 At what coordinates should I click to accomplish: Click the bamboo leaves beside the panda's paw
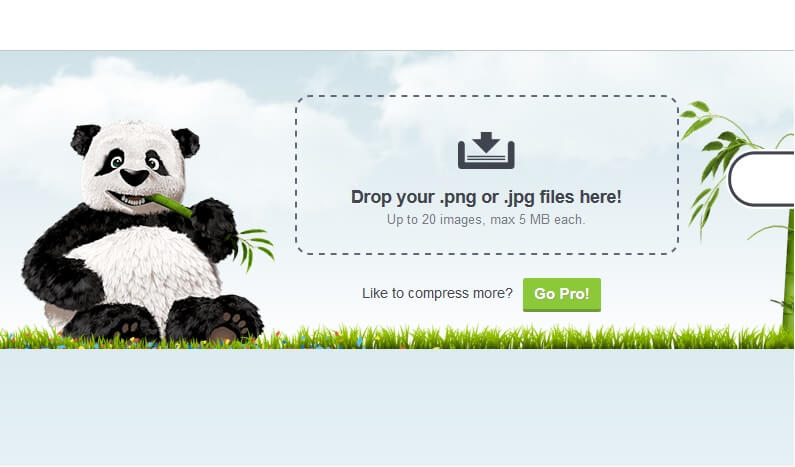pos(256,247)
